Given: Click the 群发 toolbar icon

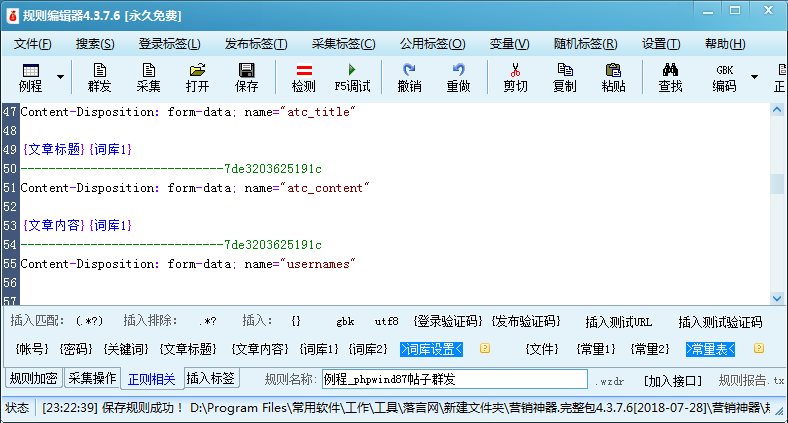Looking at the screenshot, I should point(100,78).
